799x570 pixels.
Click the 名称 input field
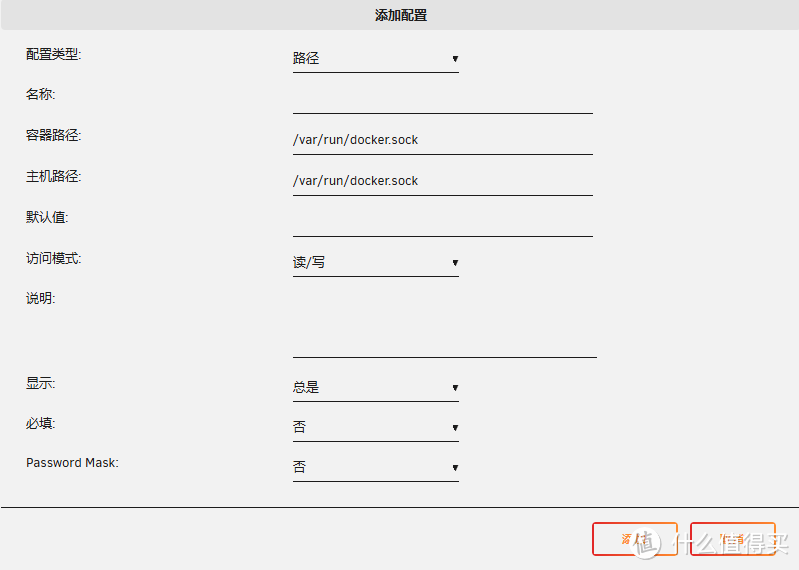[x=442, y=100]
